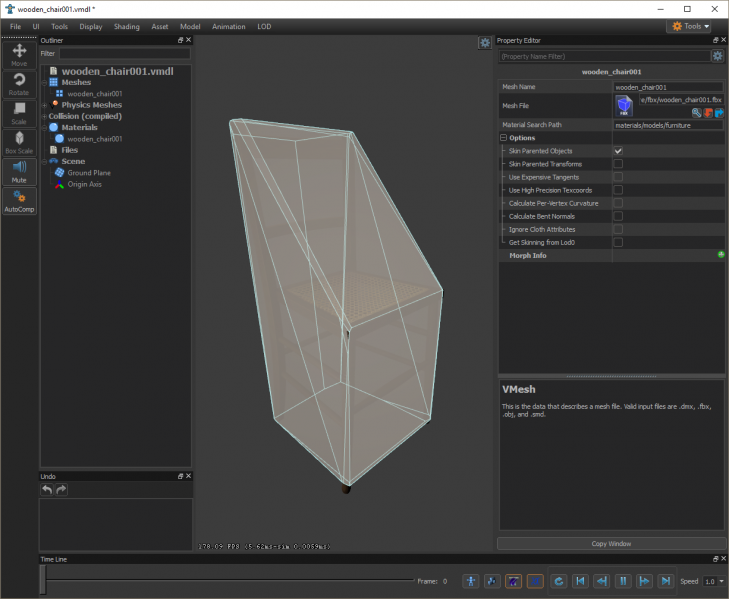Toggle the Mute speaker button

pyautogui.click(x=19, y=172)
